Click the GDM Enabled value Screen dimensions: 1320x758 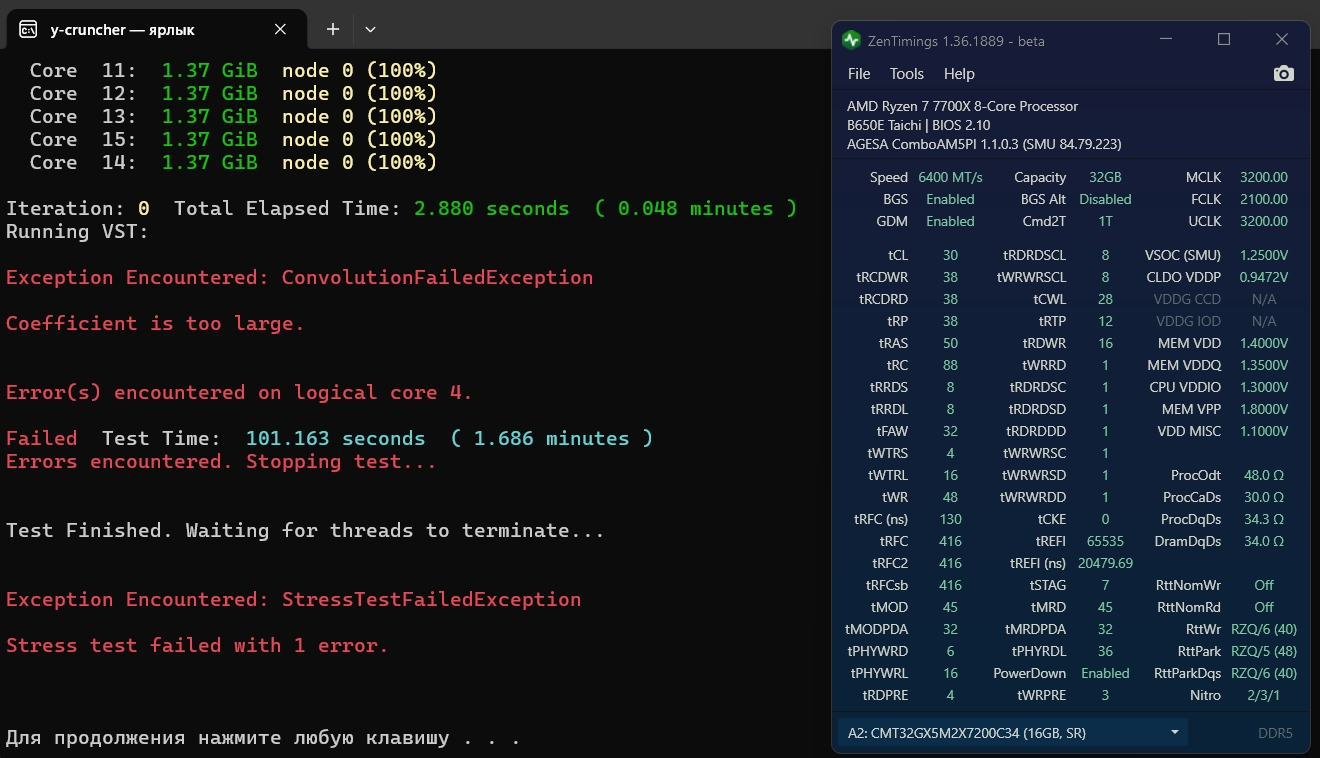[x=950, y=221]
